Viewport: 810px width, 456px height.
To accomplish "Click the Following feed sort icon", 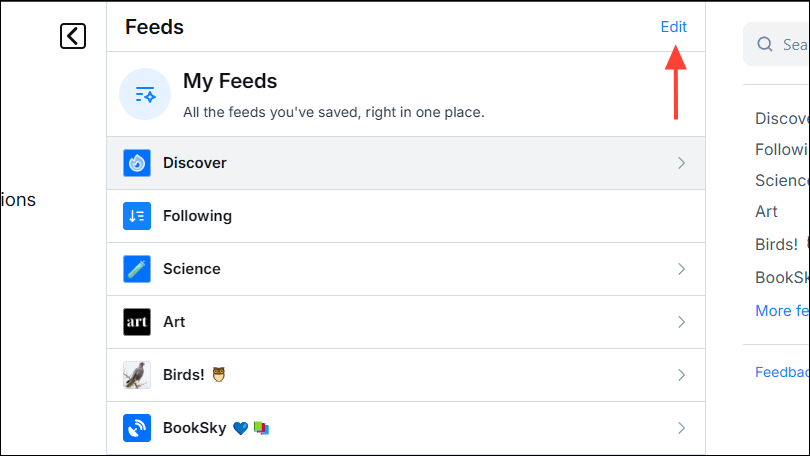I will pos(137,216).
